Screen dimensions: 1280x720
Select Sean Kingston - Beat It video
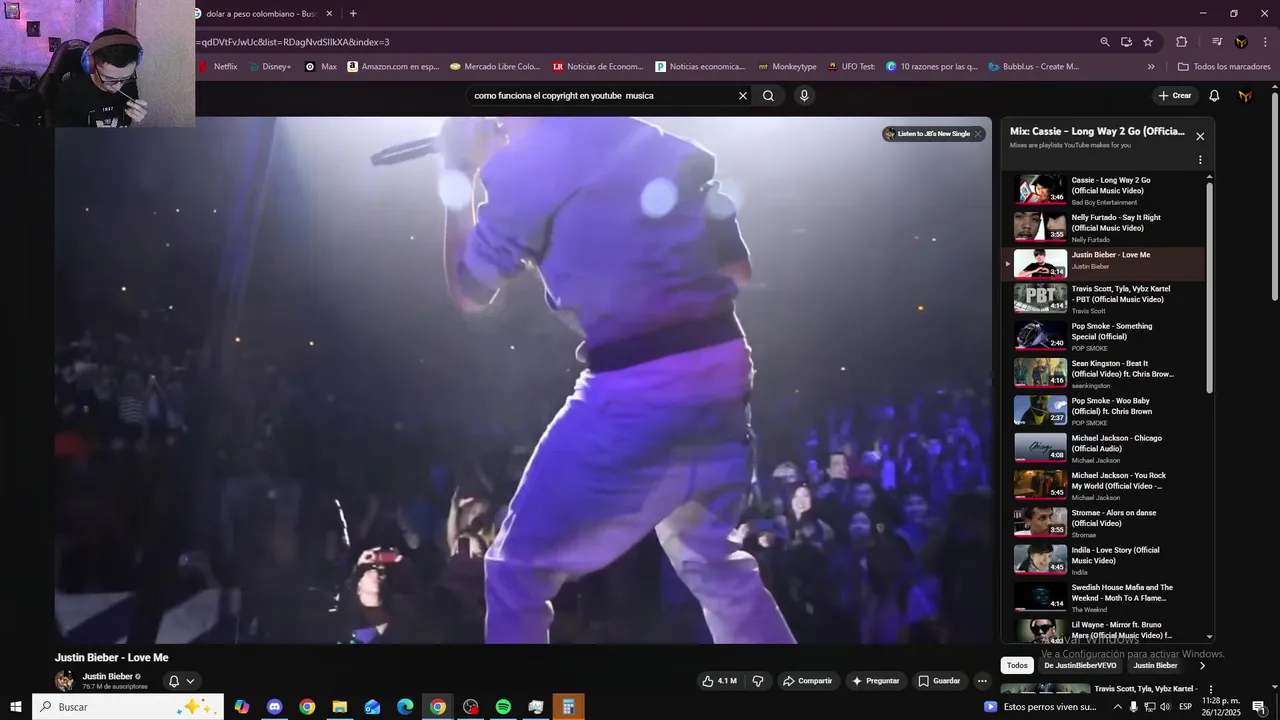pyautogui.click(x=1105, y=374)
